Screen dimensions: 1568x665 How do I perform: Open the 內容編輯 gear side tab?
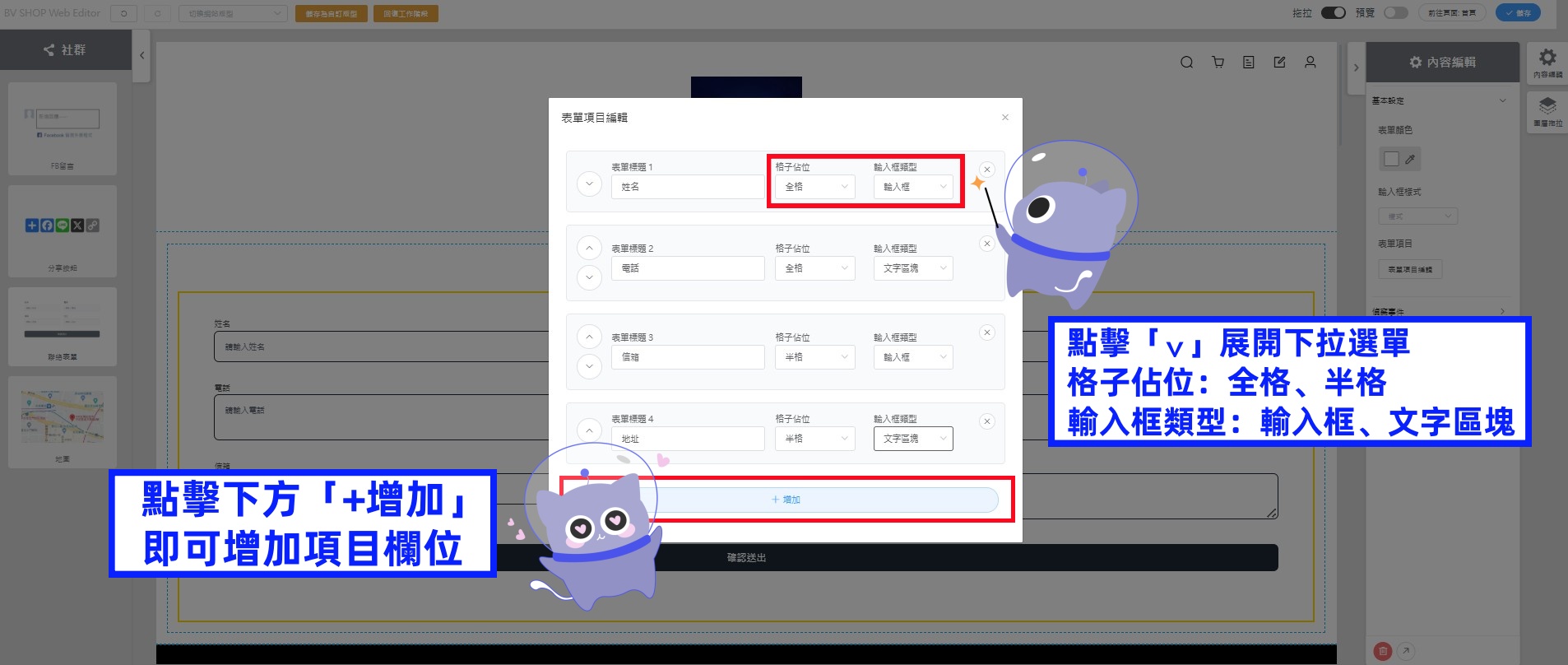(1547, 63)
